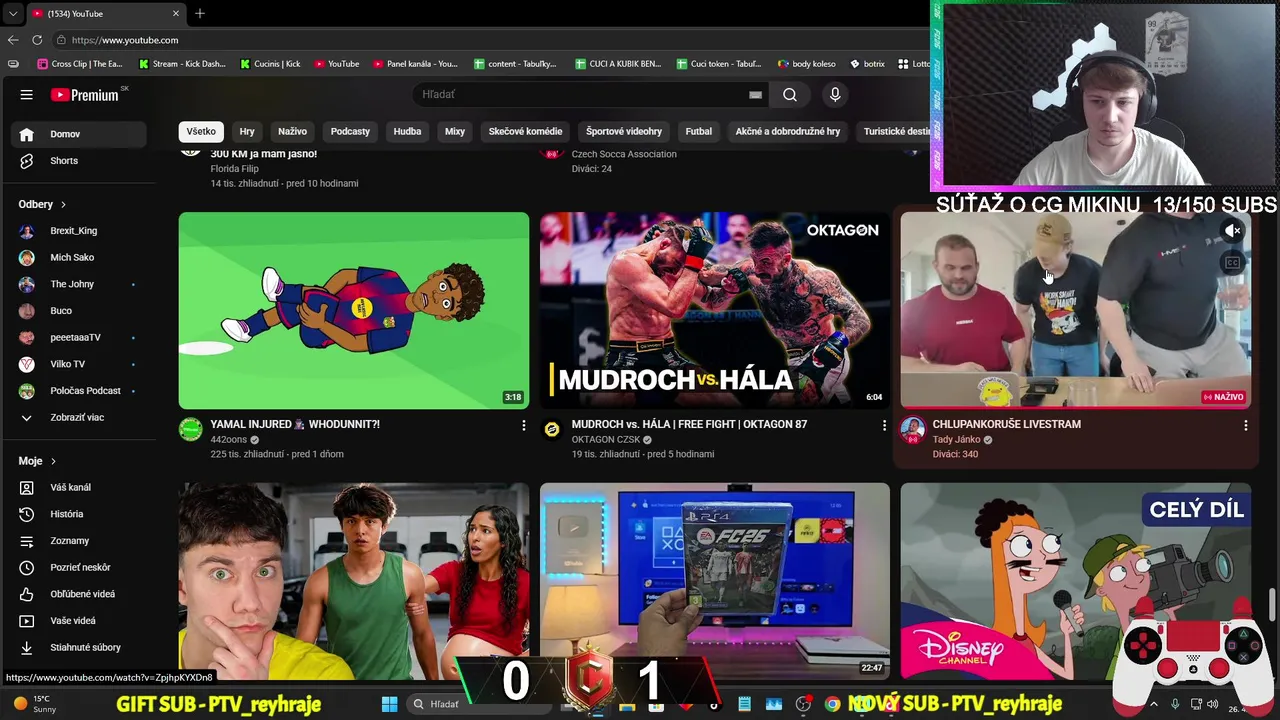Select the Všetko filter chip
This screenshot has height=720, width=1280.
click(200, 131)
